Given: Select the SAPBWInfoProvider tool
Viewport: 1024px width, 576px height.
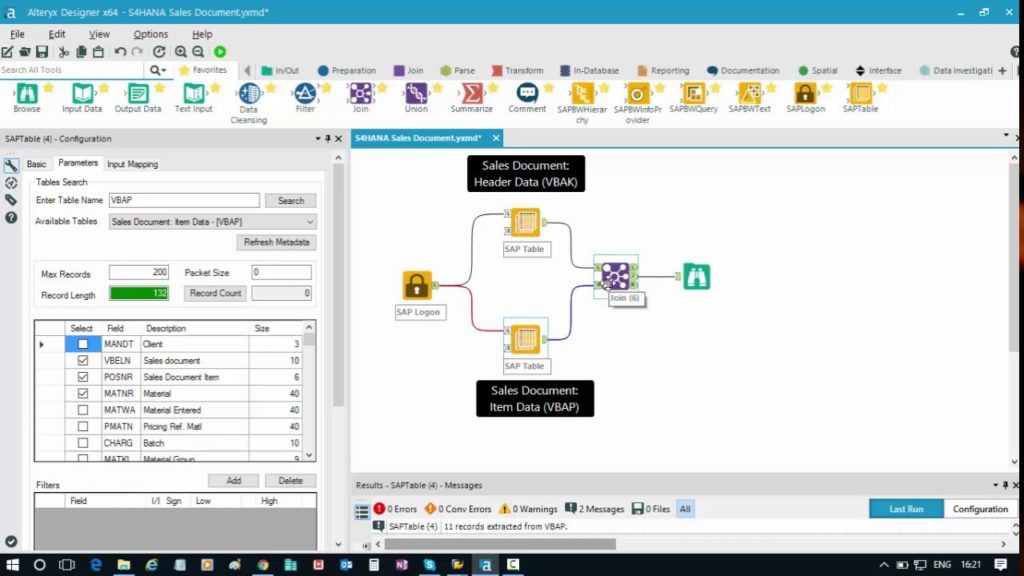Looking at the screenshot, I should [x=637, y=104].
